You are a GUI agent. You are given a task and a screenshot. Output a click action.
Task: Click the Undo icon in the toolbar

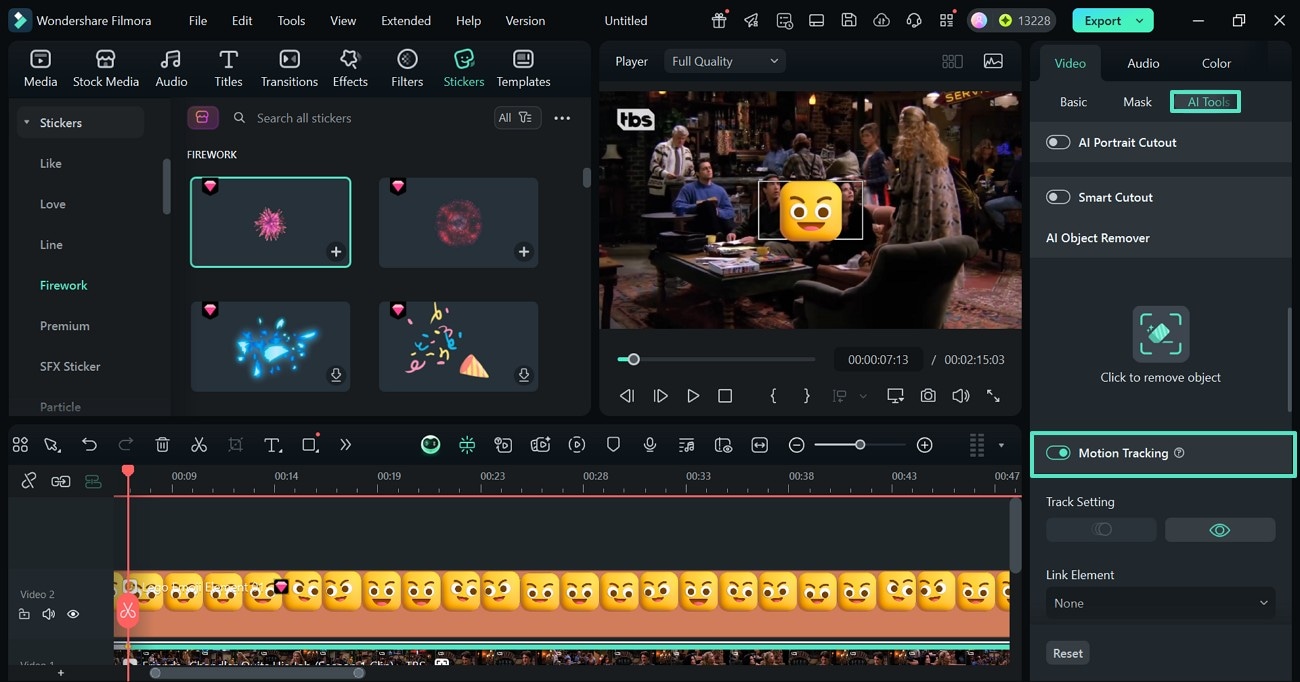click(90, 444)
